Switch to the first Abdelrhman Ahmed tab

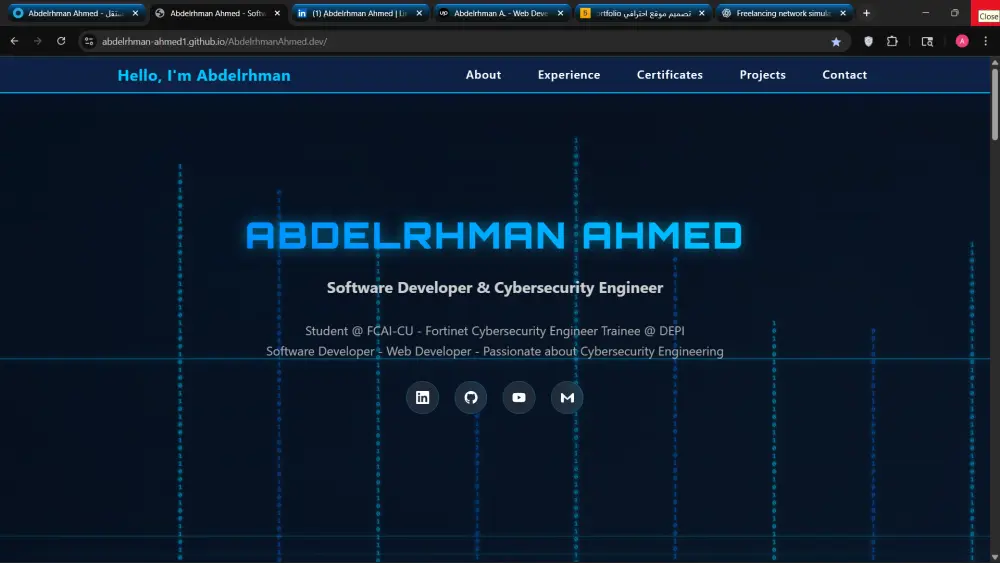pyautogui.click(x=75, y=13)
